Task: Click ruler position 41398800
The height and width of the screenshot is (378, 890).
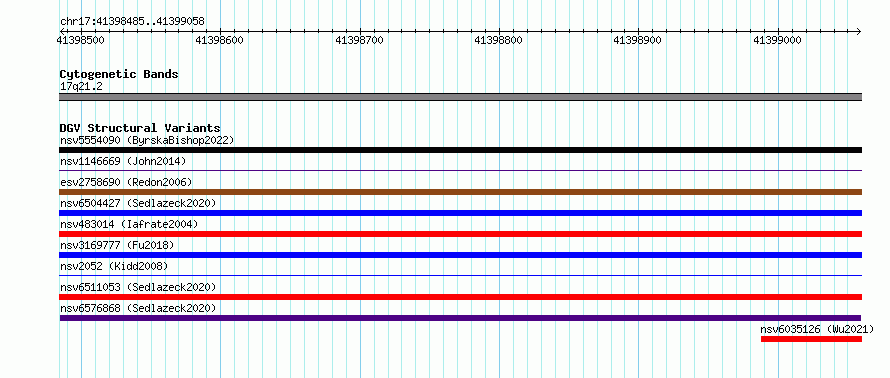Action: (498, 40)
